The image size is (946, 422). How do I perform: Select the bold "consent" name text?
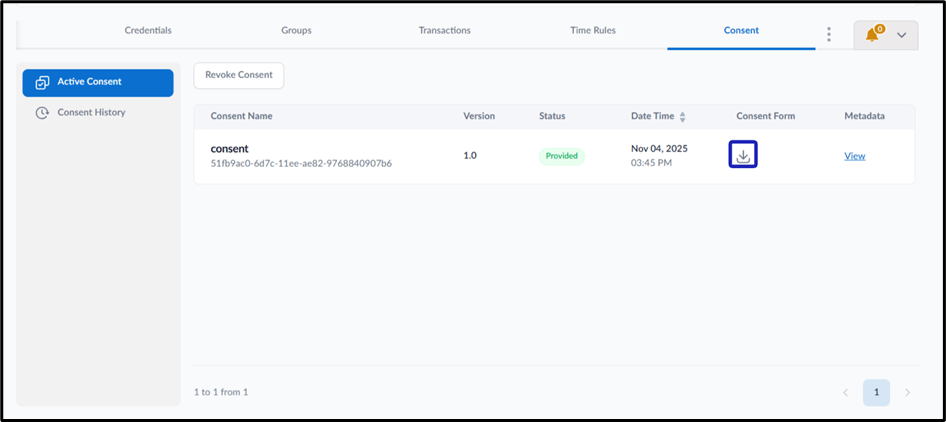229,149
